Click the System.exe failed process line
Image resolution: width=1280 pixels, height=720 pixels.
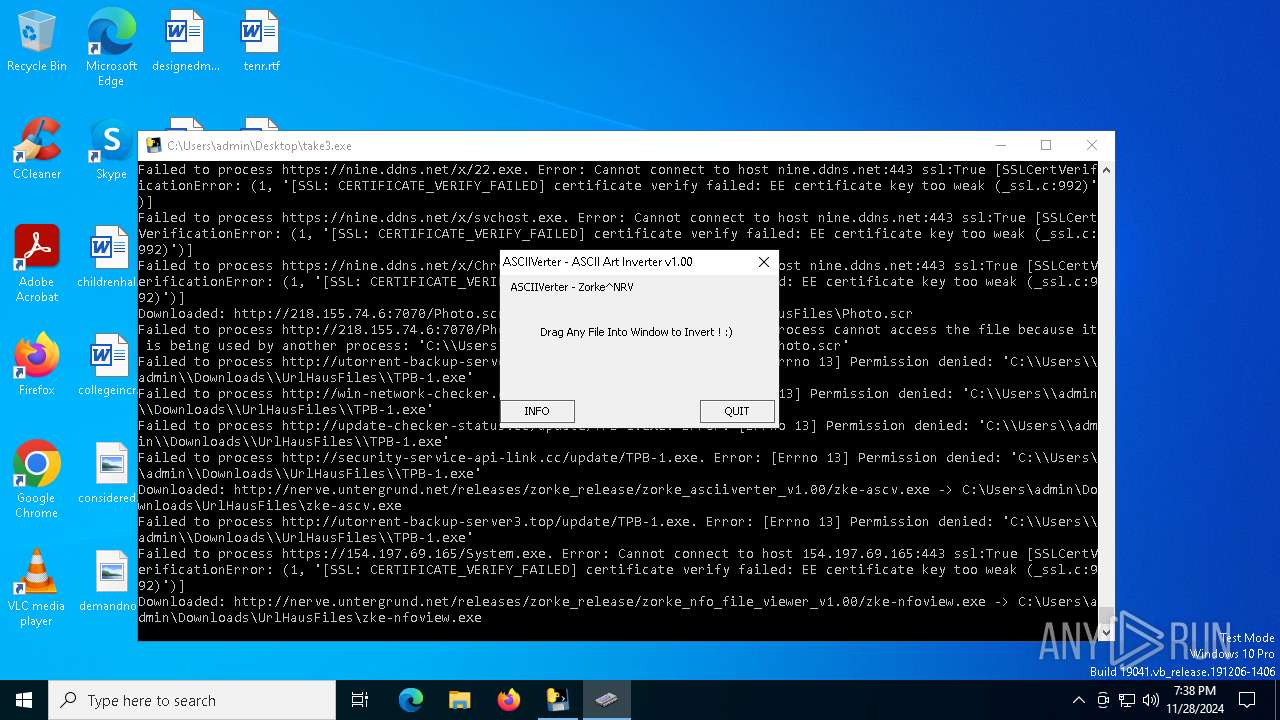pyautogui.click(x=617, y=570)
